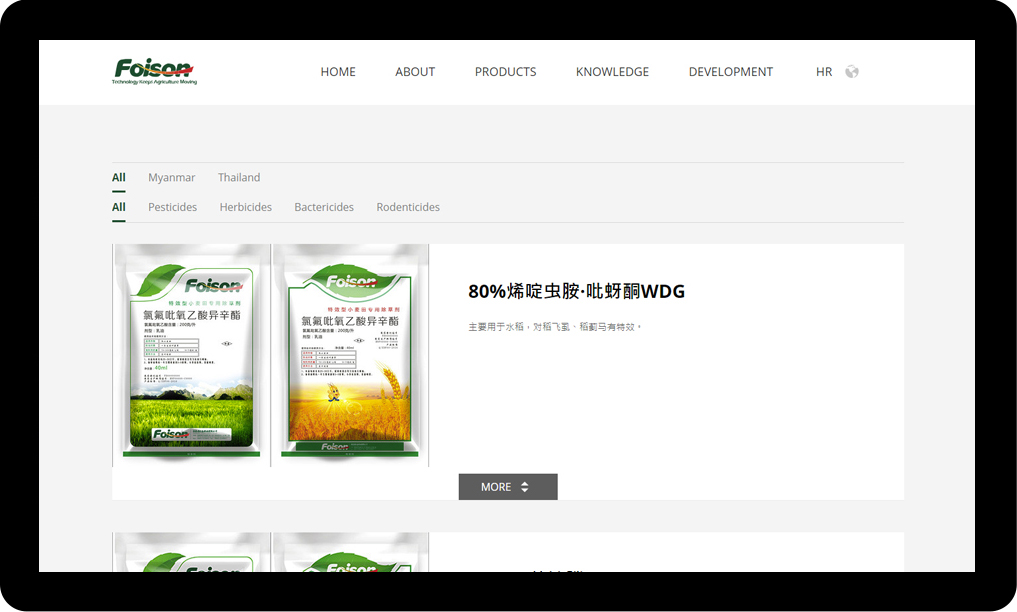The width and height of the screenshot is (1017, 612).
Task: Show the Pesticides category
Action: (173, 208)
